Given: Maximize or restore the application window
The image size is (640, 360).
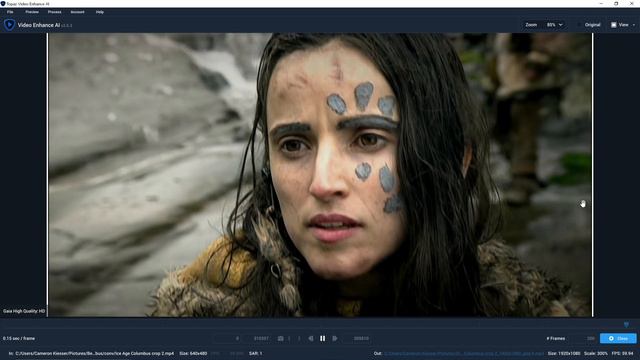Looking at the screenshot, I should [x=616, y=3].
